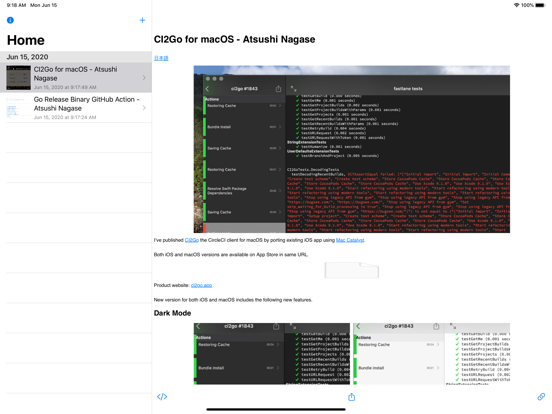Select CI2Go for macOS list item
552x414 pixels.
(x=76, y=78)
